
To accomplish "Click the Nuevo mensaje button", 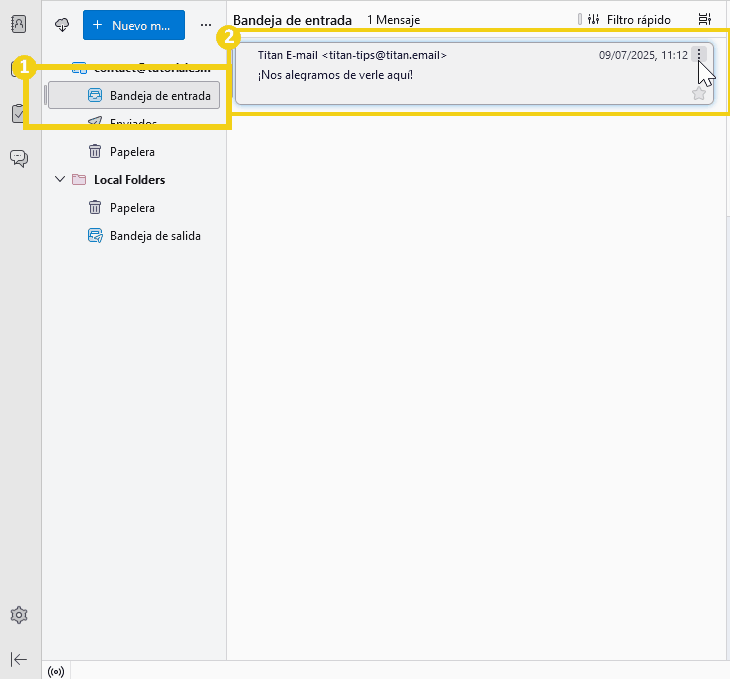I will click(x=133, y=24).
